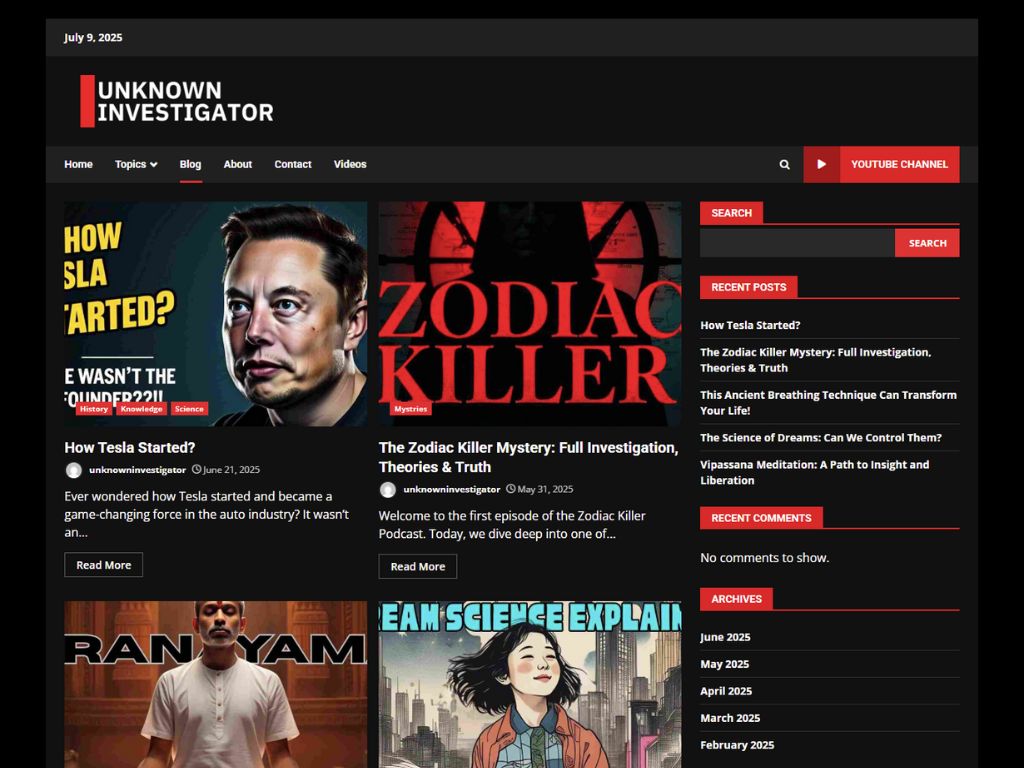The image size is (1024, 768).
Task: Open the Pranayam post thumbnail
Action: coord(216,684)
